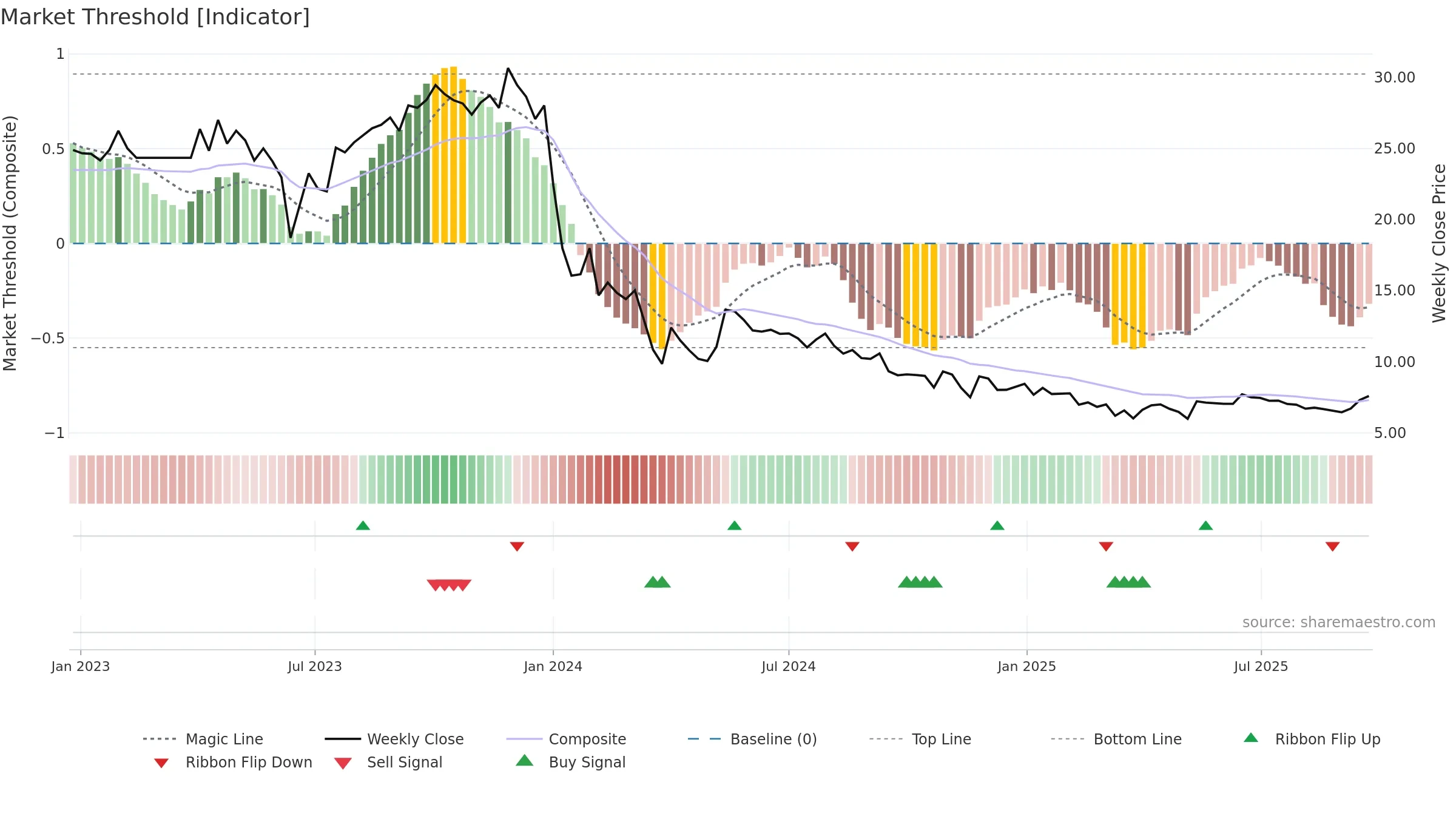Click the chart title Market Threshold [Indicator]
The image size is (1456, 819).
[x=155, y=17]
